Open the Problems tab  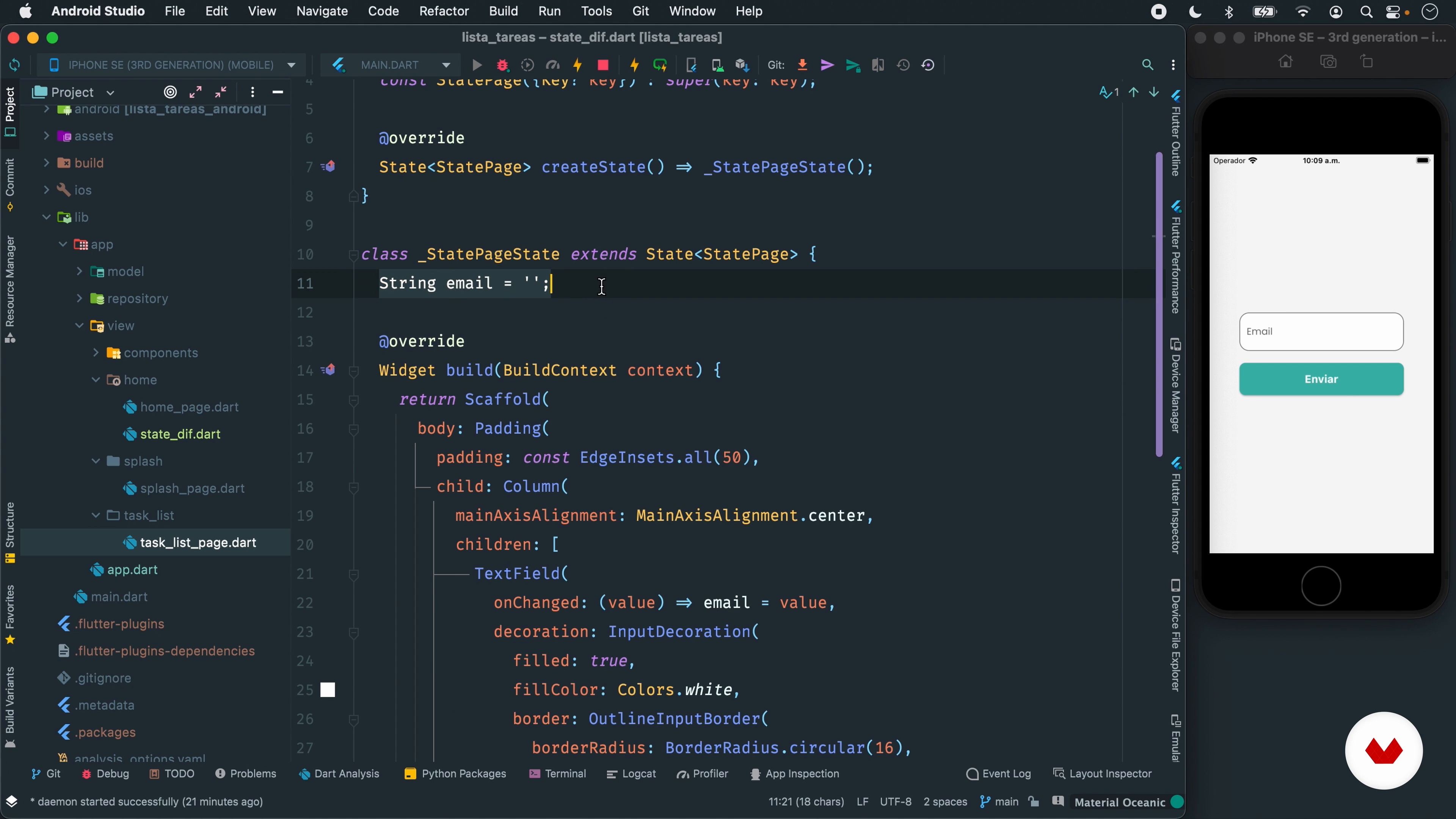point(245,774)
